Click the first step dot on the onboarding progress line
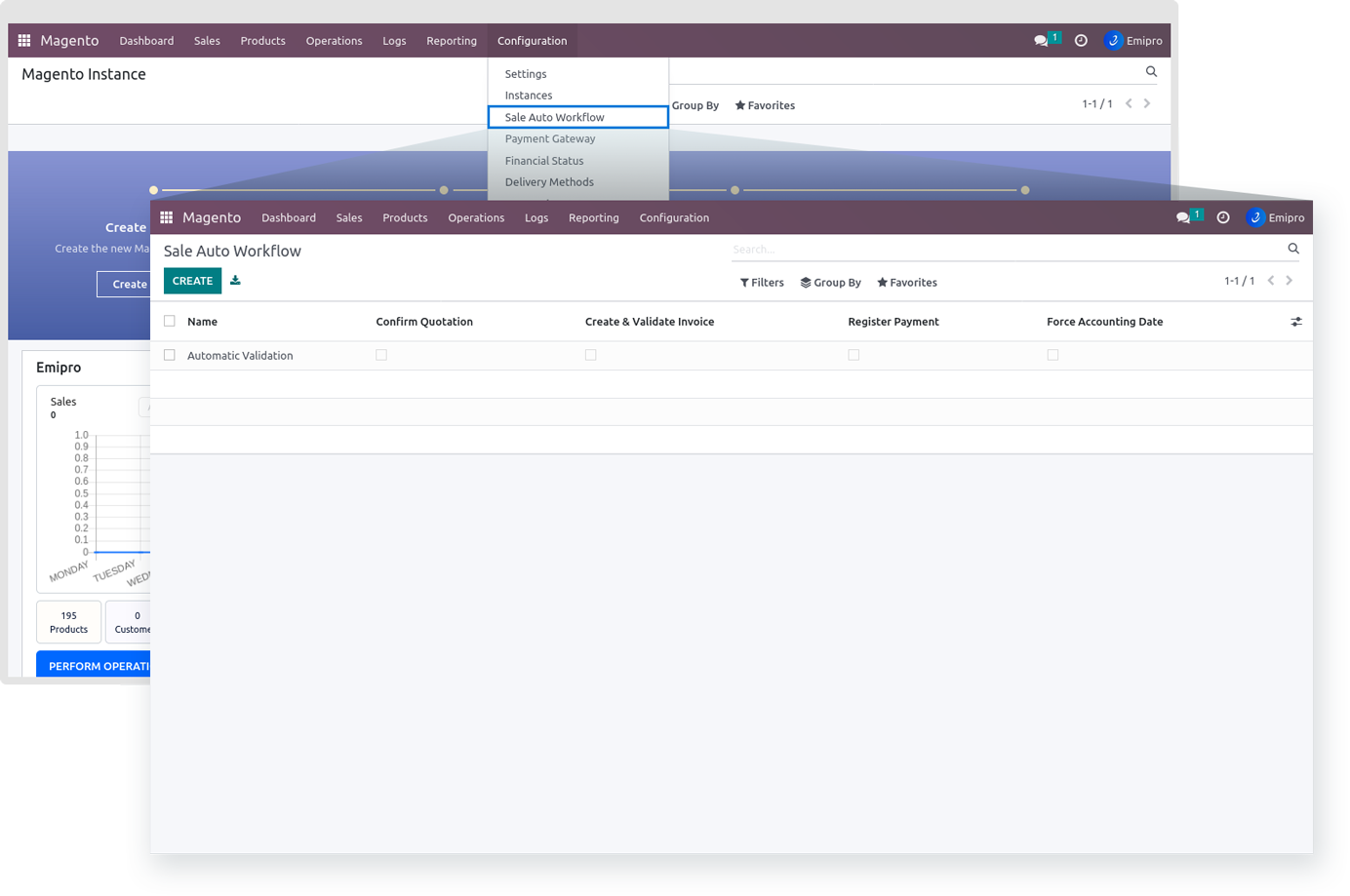 (154, 190)
